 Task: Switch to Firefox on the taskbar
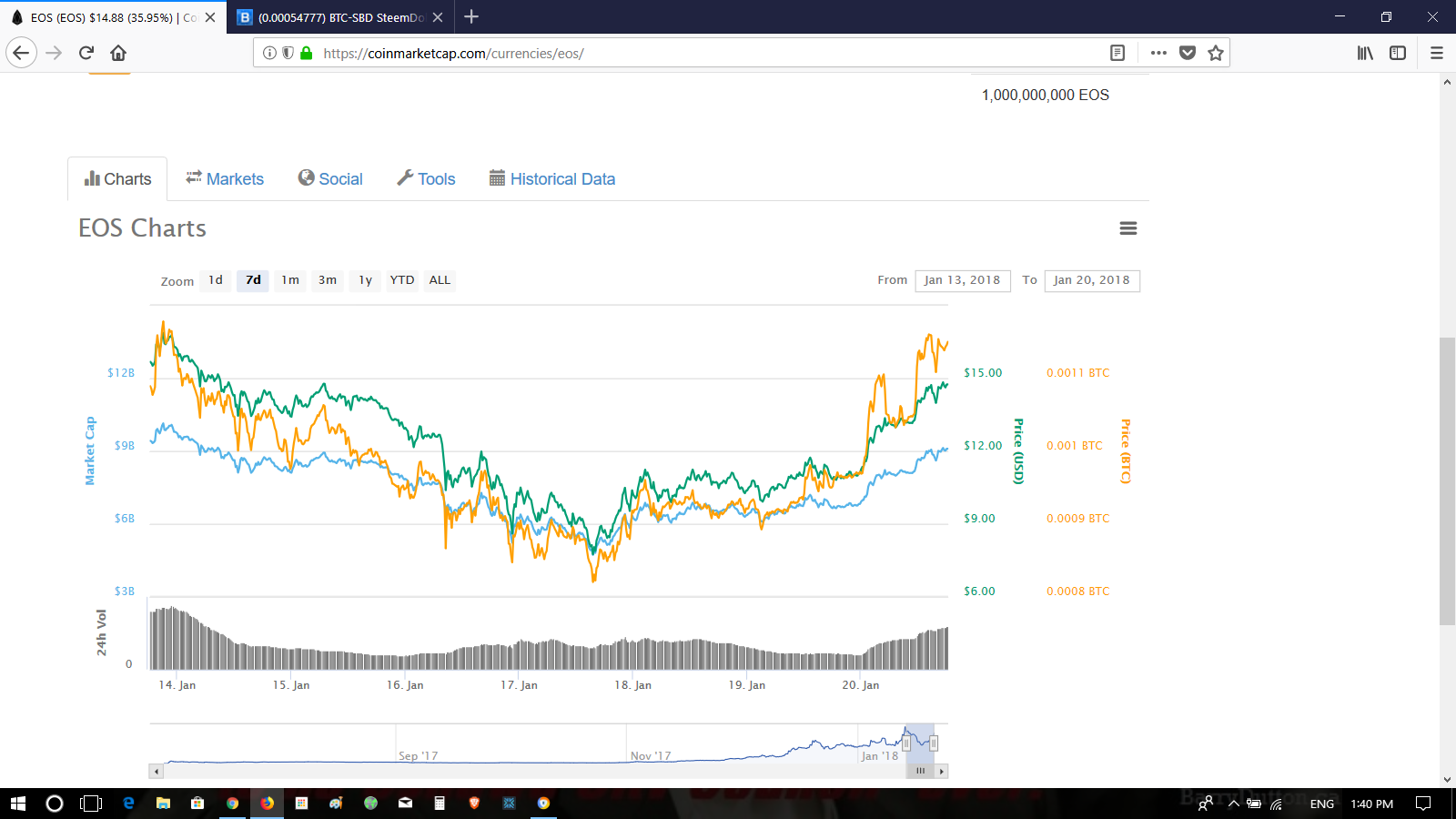(267, 804)
